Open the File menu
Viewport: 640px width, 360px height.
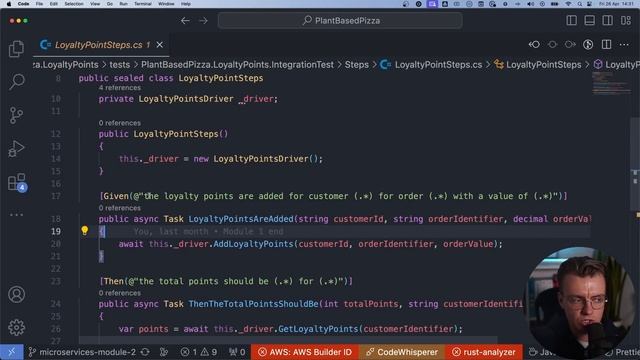39,4
